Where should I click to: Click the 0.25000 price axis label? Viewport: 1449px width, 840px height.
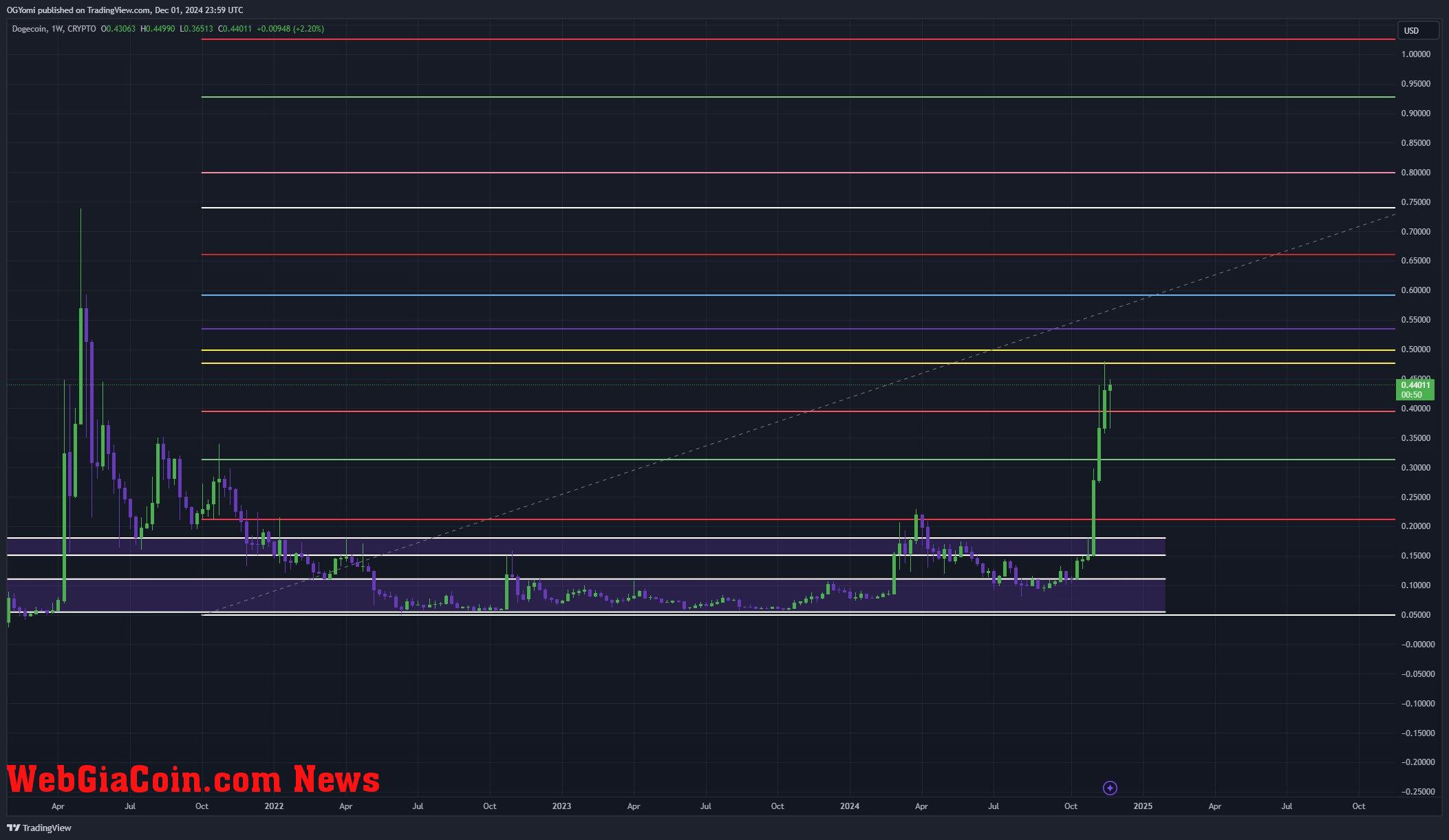pos(1416,497)
